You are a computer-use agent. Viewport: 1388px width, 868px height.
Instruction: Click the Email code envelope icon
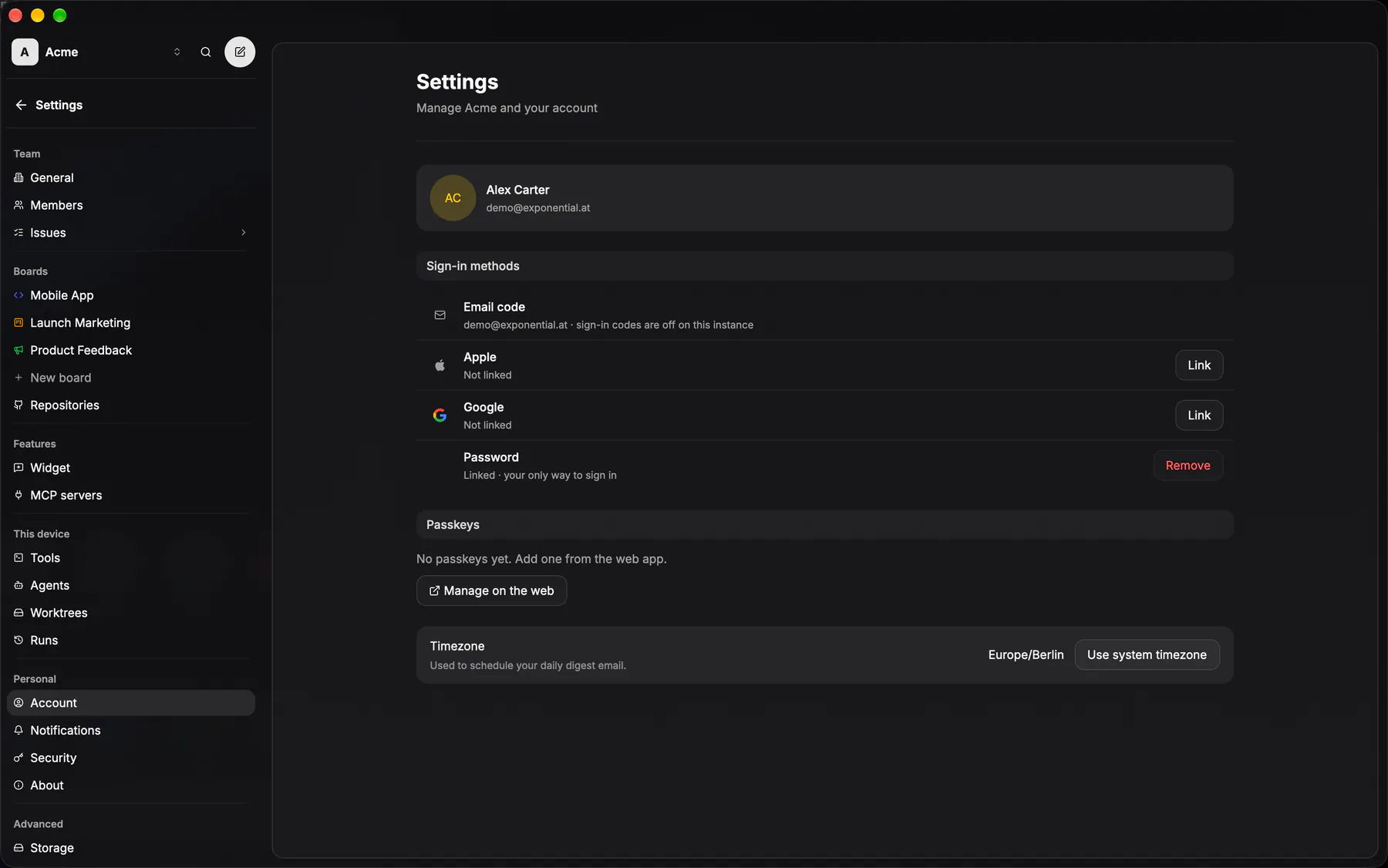pyautogui.click(x=440, y=315)
